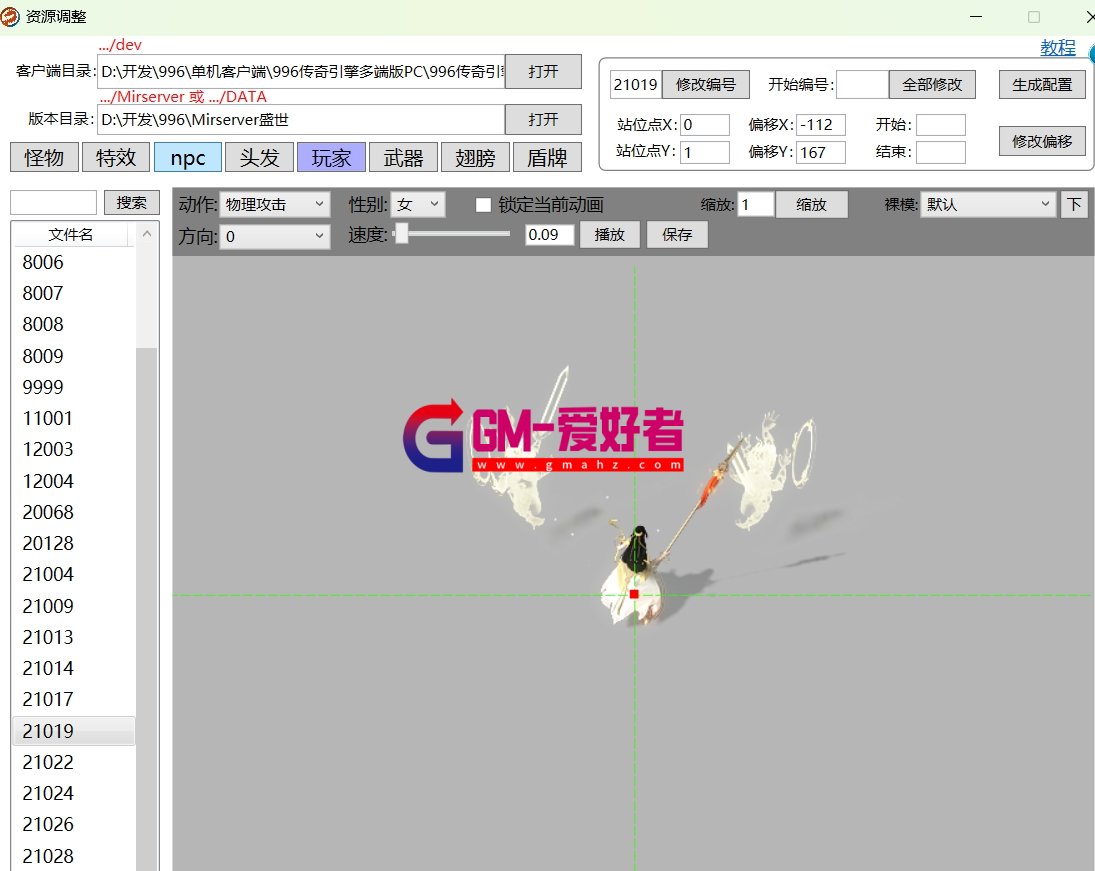The image size is (1095, 871).
Task: Click the 偏移X field showing -112
Action: 821,125
